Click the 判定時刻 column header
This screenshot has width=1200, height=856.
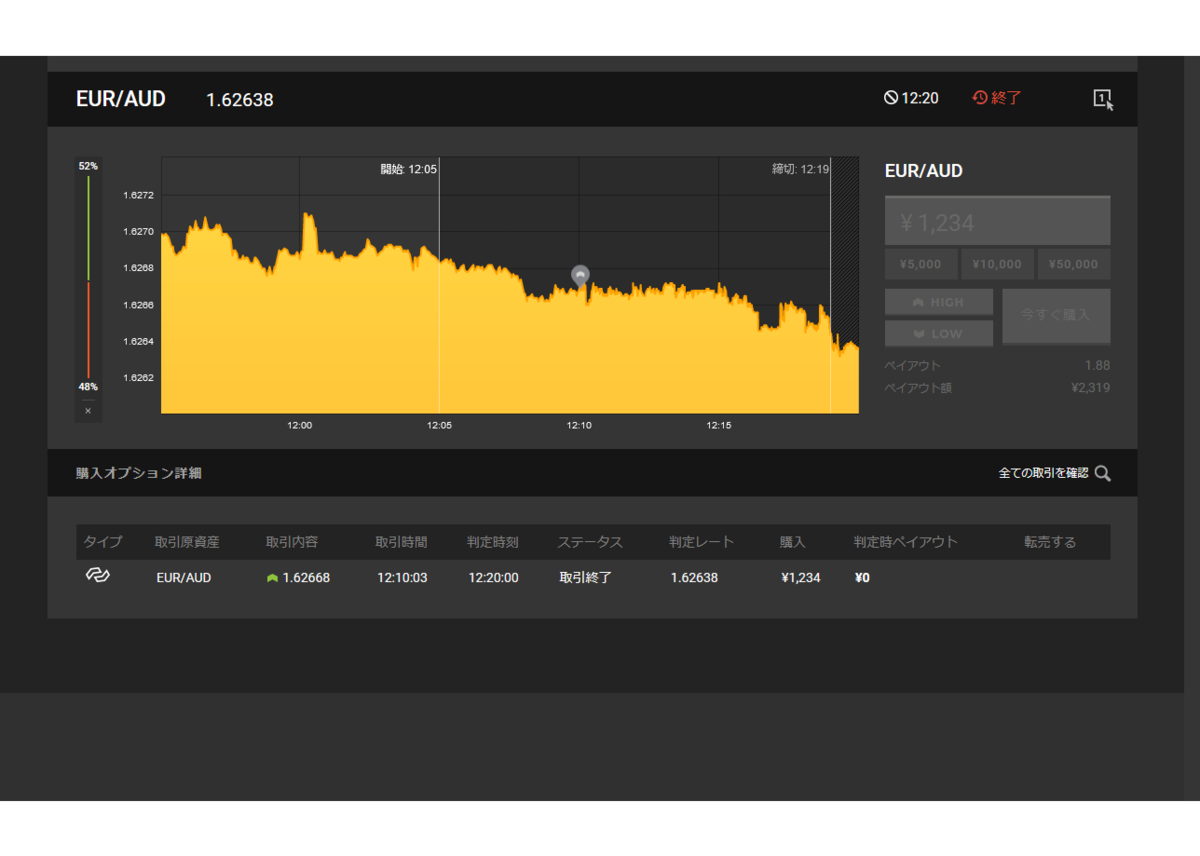pyautogui.click(x=493, y=542)
